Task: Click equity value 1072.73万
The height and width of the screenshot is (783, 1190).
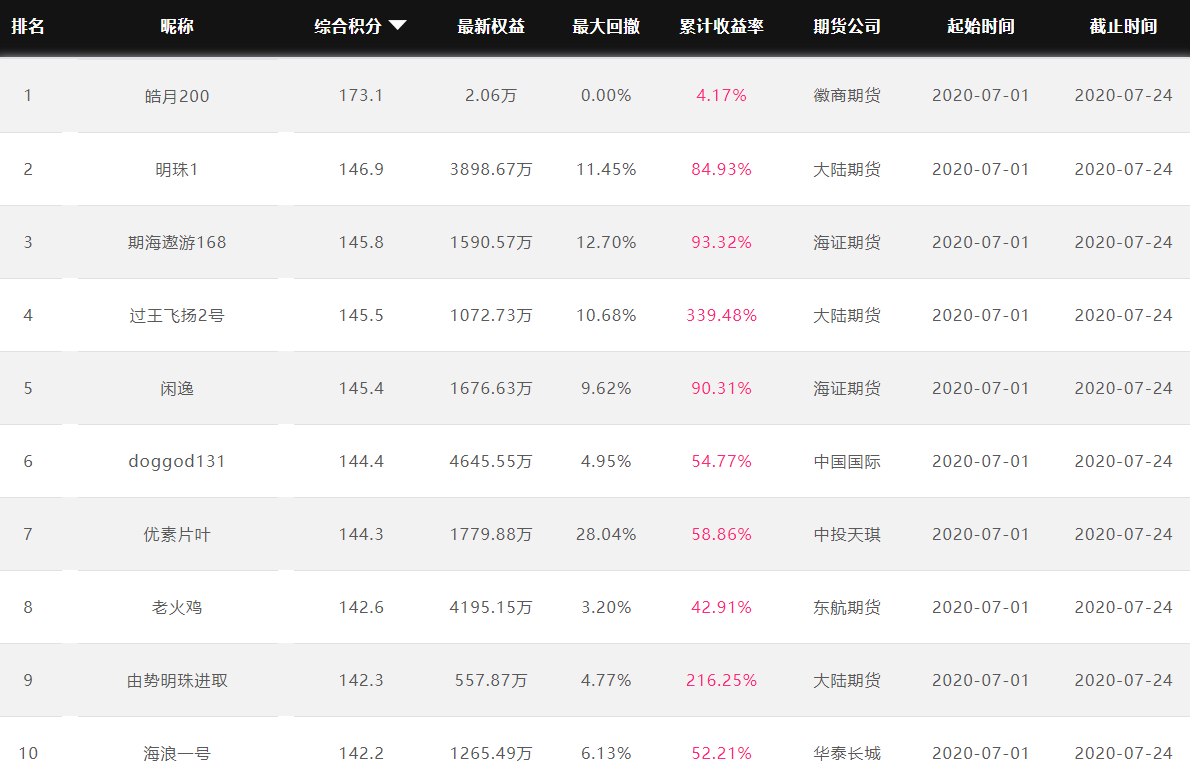Action: coord(491,315)
